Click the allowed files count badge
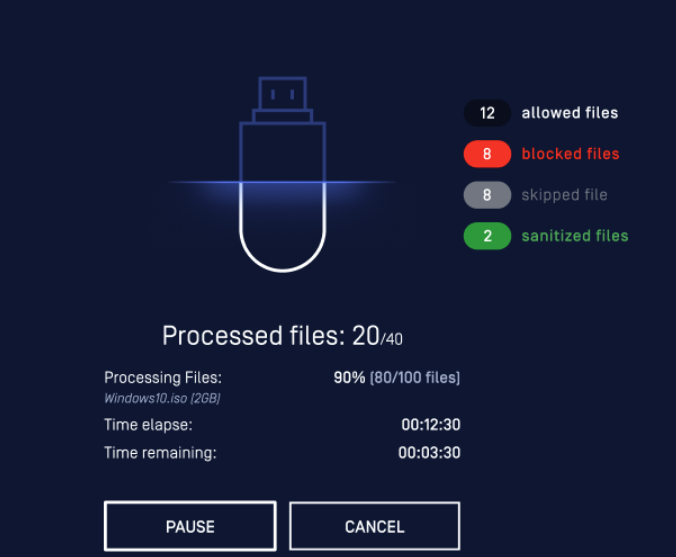This screenshot has width=676, height=557. pyautogui.click(x=487, y=113)
